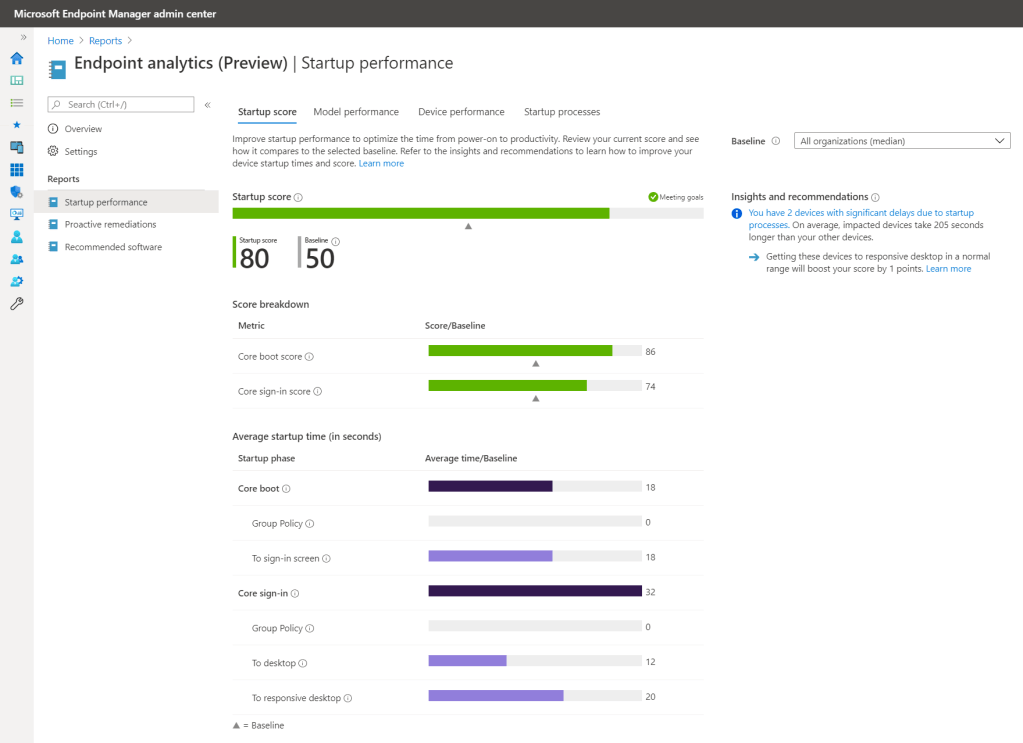Open the Users icon in the sidebar
Image resolution: width=1023 pixels, height=743 pixels.
pyautogui.click(x=16, y=237)
